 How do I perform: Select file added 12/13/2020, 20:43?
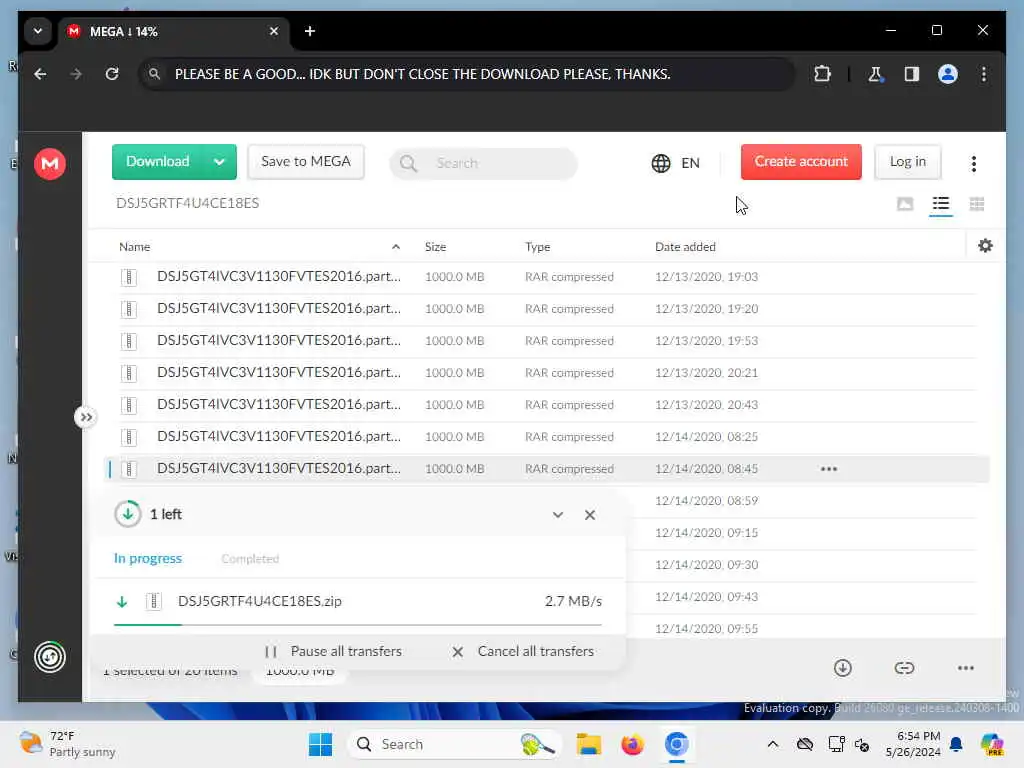pyautogui.click(x=547, y=405)
